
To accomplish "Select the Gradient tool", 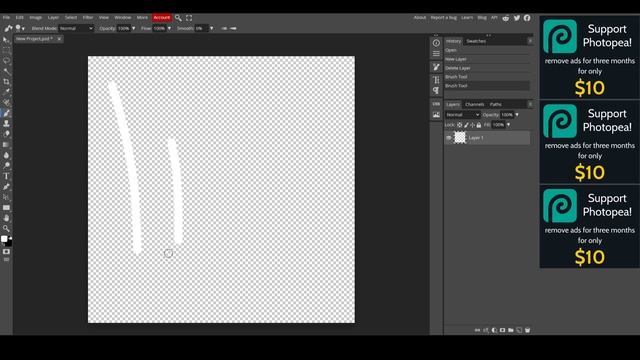I will coord(6,145).
